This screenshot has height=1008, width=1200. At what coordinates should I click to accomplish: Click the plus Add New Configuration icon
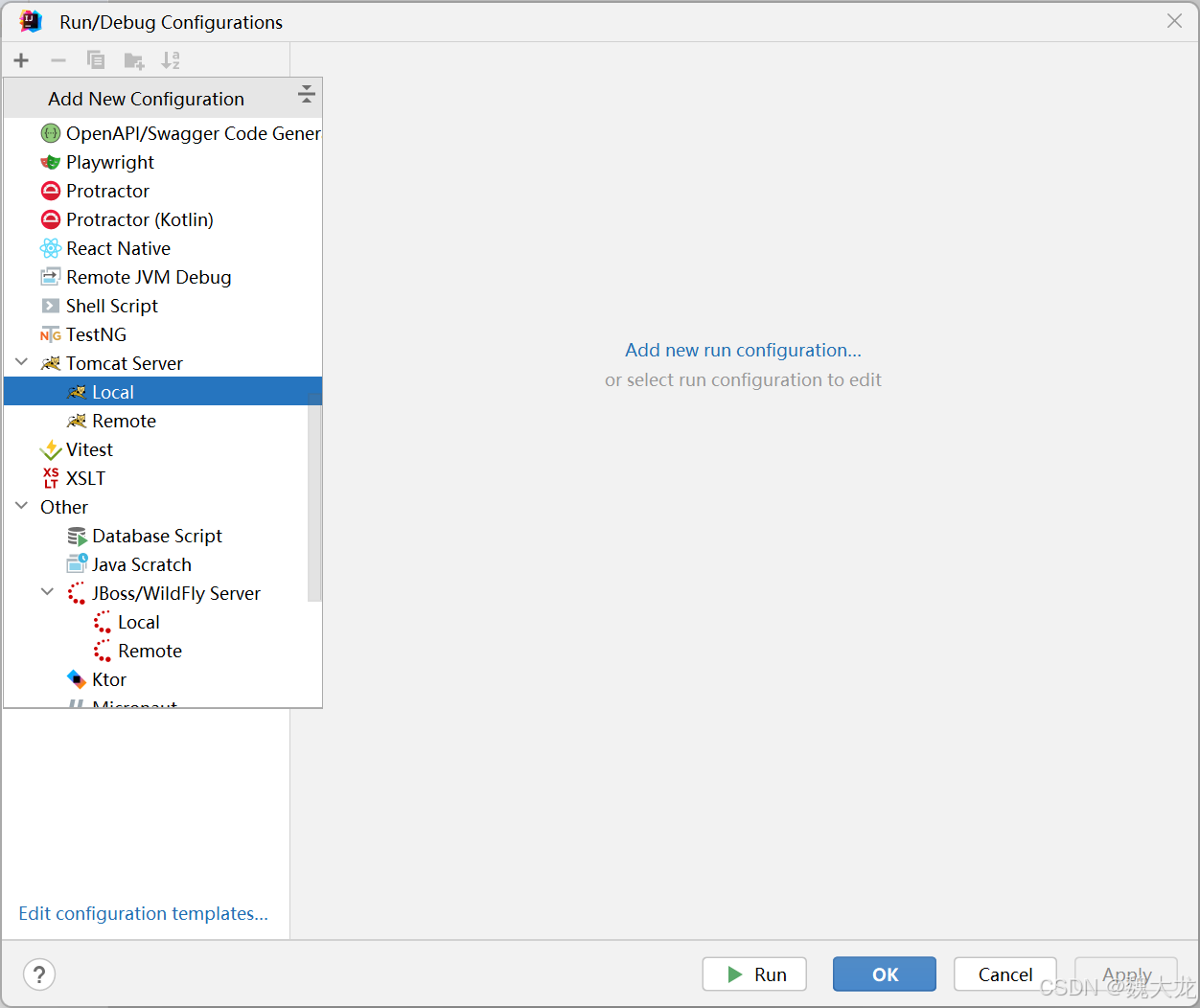point(21,60)
